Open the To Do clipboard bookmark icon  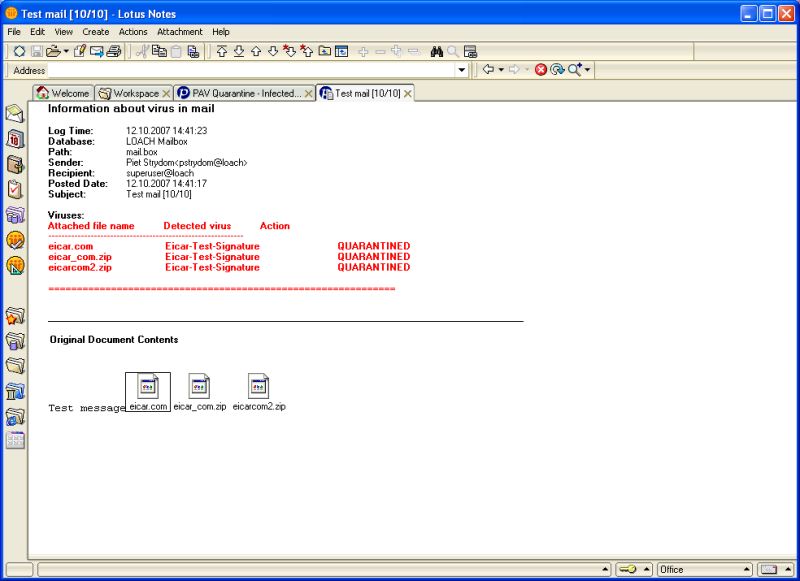(15, 189)
